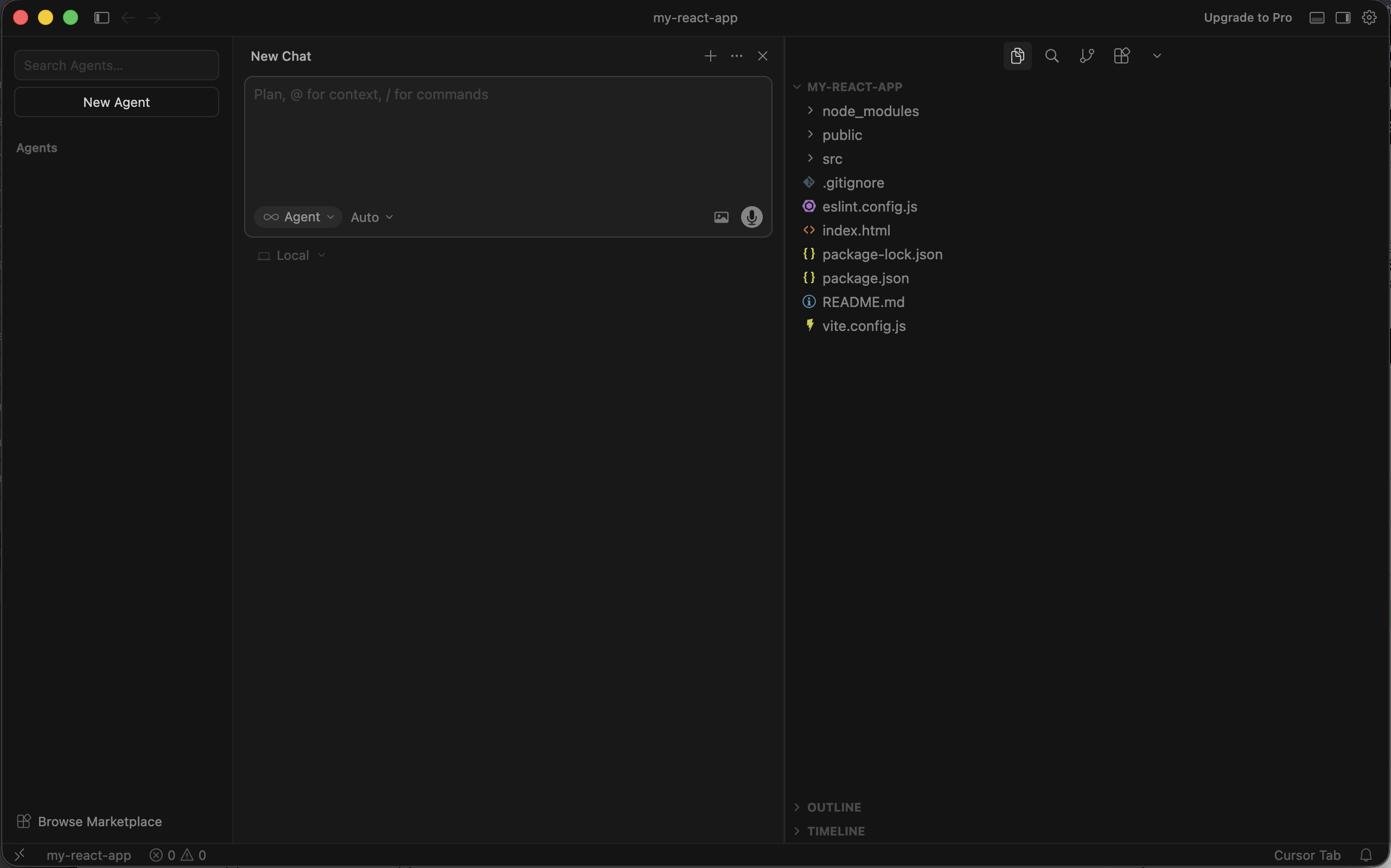The height and width of the screenshot is (868, 1391).
Task: Toggle the bottom panel visibility
Action: point(1316,17)
